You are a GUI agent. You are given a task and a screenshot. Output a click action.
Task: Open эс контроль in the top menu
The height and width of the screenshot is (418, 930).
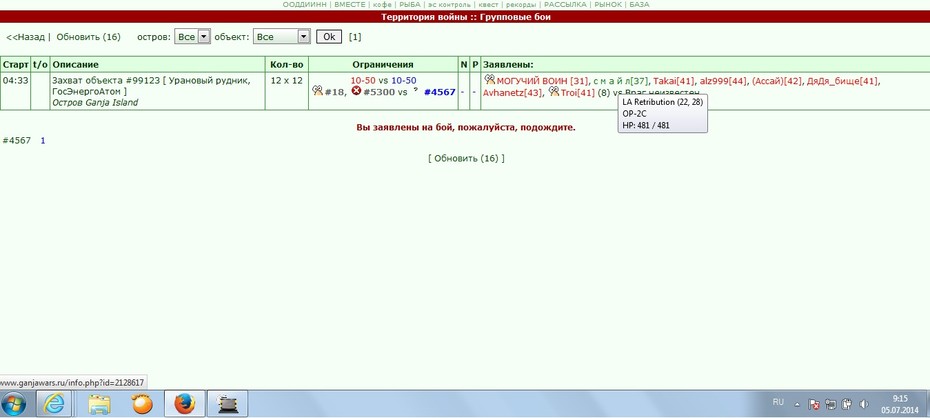click(x=449, y=4)
